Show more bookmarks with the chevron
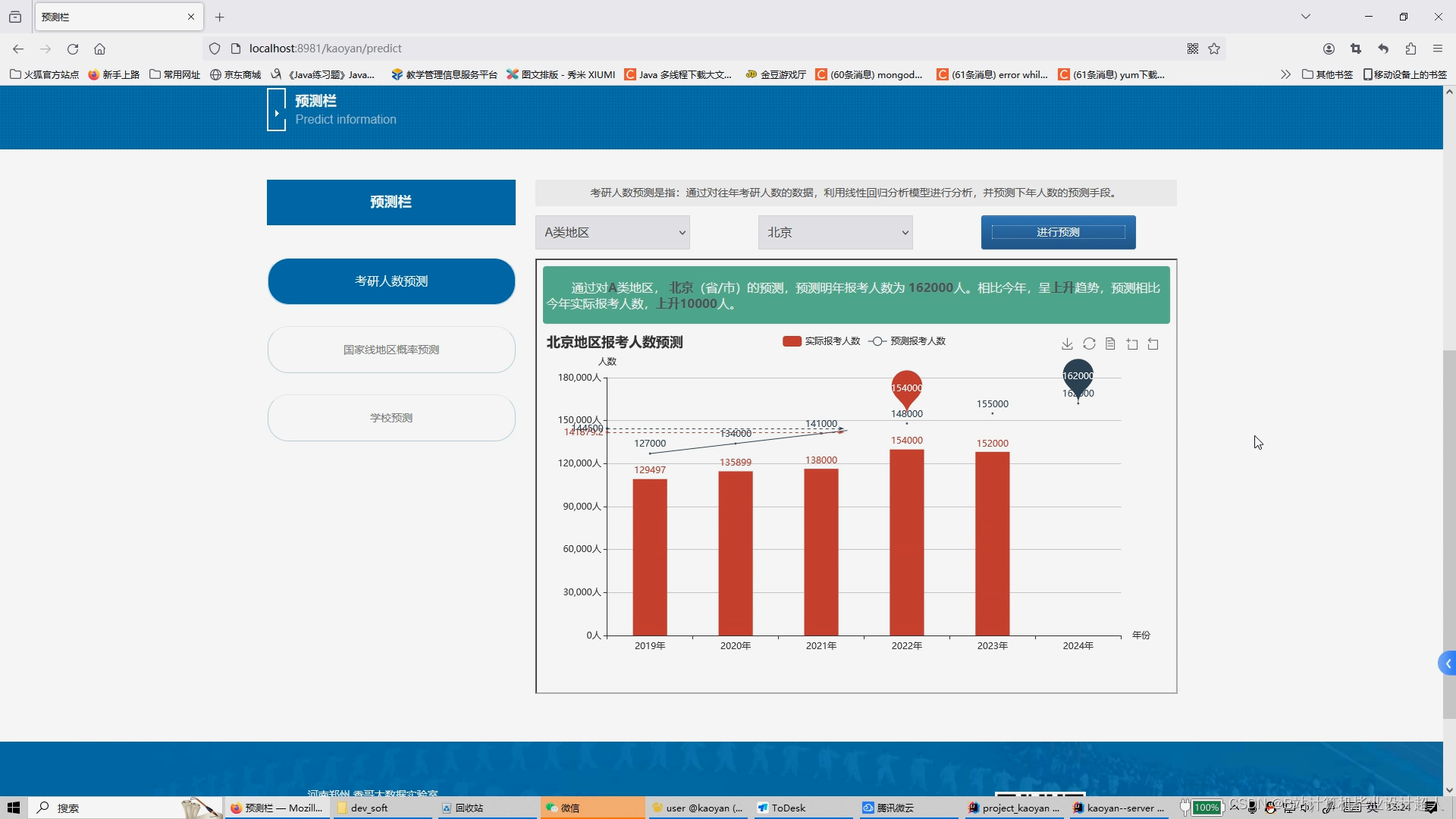This screenshot has height=819, width=1456. [x=1285, y=74]
